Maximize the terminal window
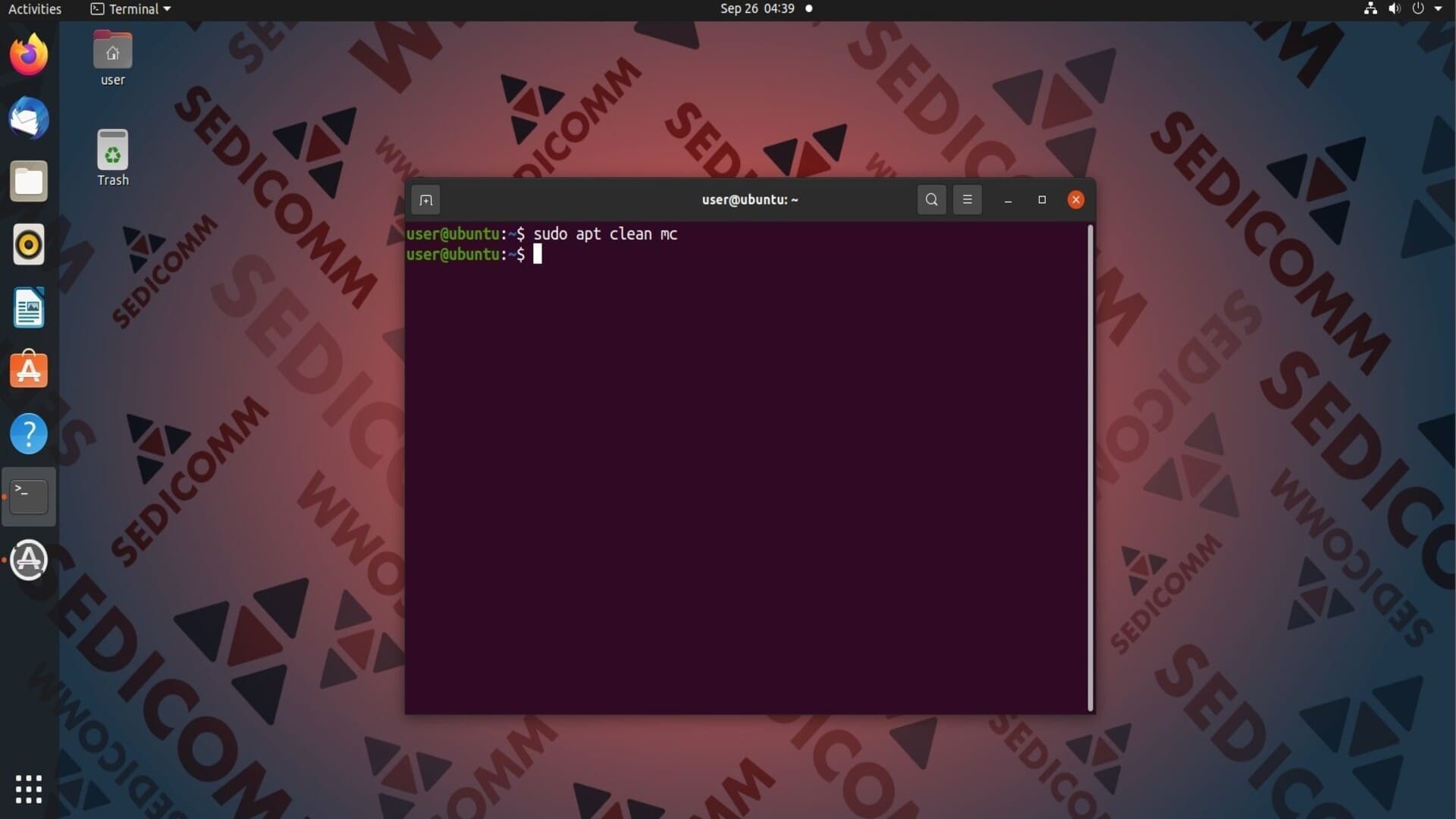This screenshot has height=819, width=1456. pyautogui.click(x=1042, y=199)
